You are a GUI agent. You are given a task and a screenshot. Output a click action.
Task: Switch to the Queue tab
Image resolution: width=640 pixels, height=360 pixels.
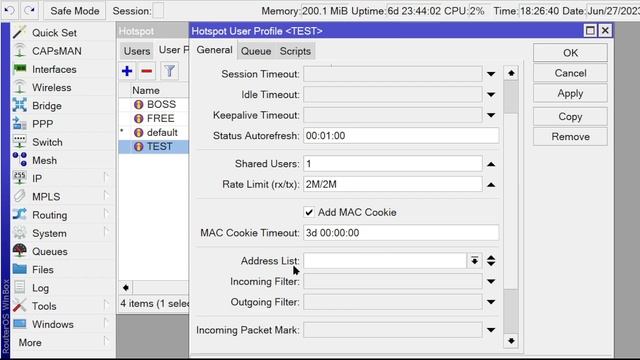pos(256,51)
